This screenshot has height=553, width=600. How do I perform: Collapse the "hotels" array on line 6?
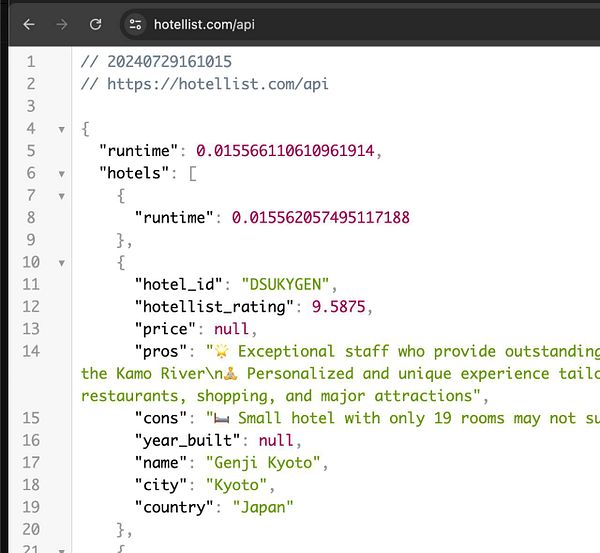coord(62,173)
